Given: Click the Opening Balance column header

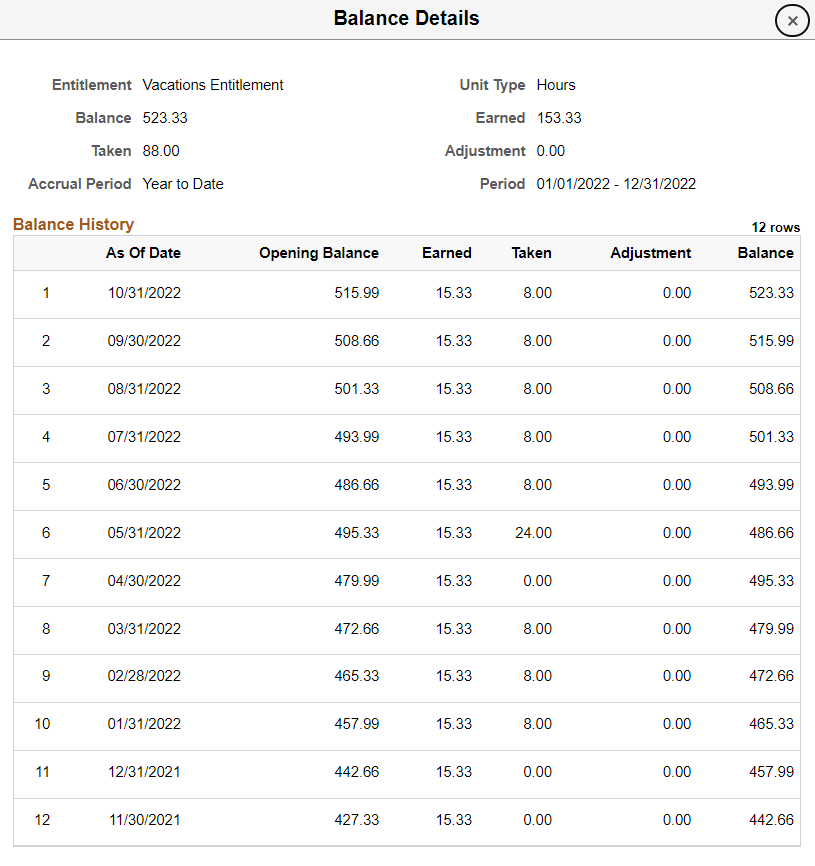Looking at the screenshot, I should 318,253.
